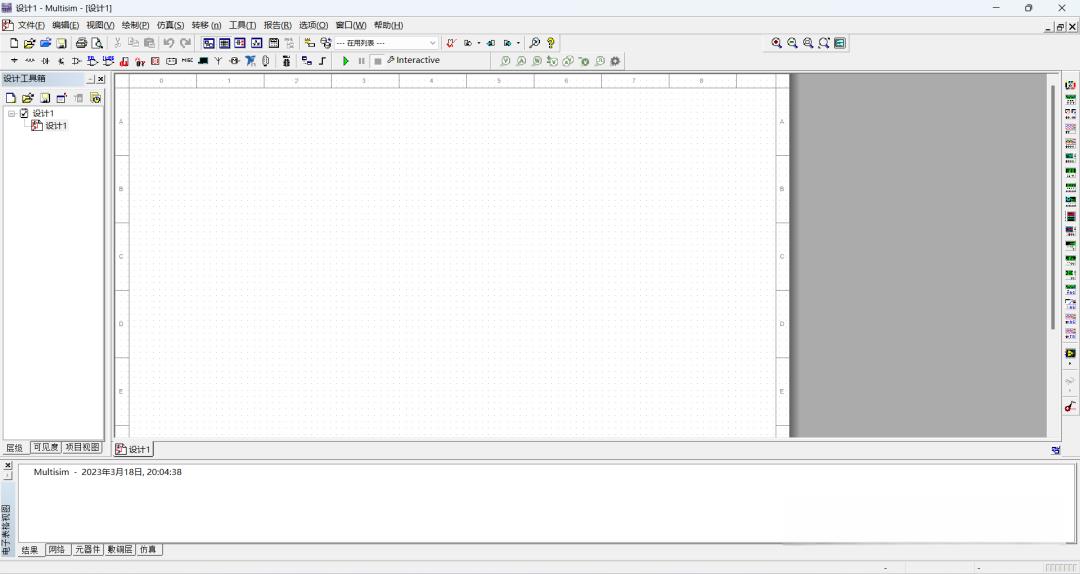Screen dimensions: 1080x574
Task: Zoom in on the sheet
Action: pyautogui.click(x=776, y=43)
